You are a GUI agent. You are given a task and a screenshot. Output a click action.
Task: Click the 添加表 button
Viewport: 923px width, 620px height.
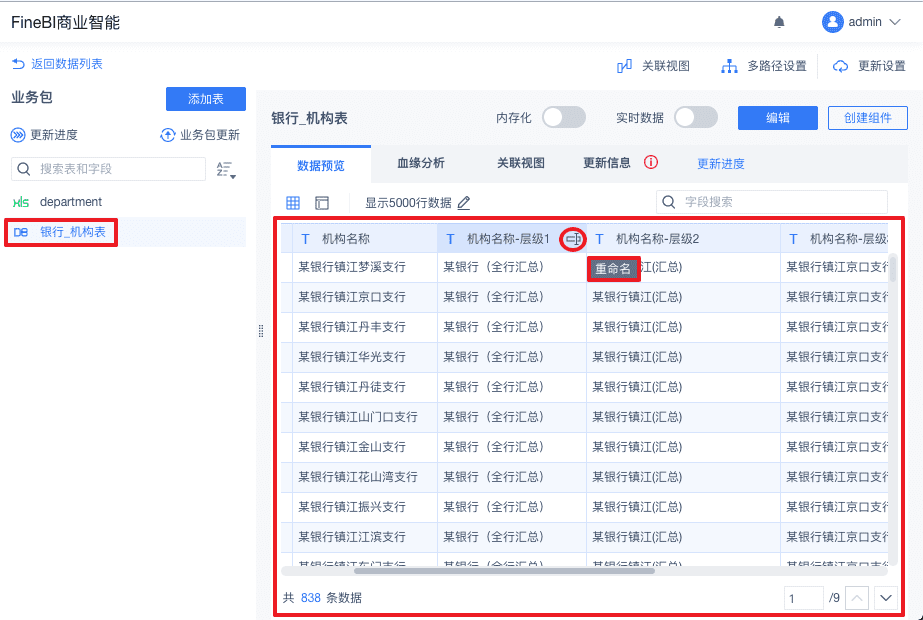[x=205, y=99]
